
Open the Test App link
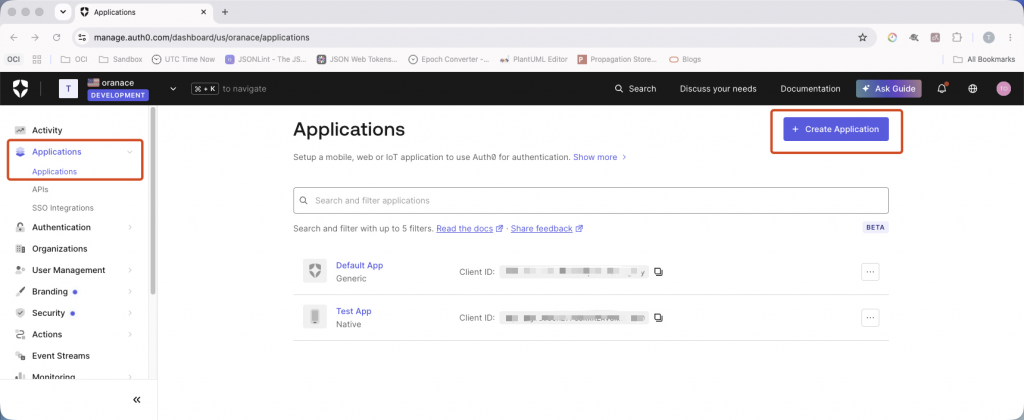pos(353,312)
